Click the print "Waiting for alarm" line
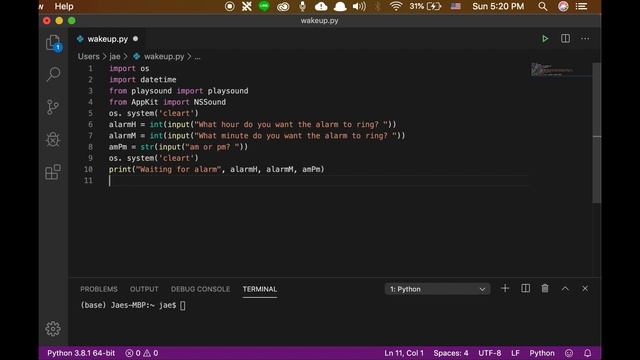 pos(216,169)
